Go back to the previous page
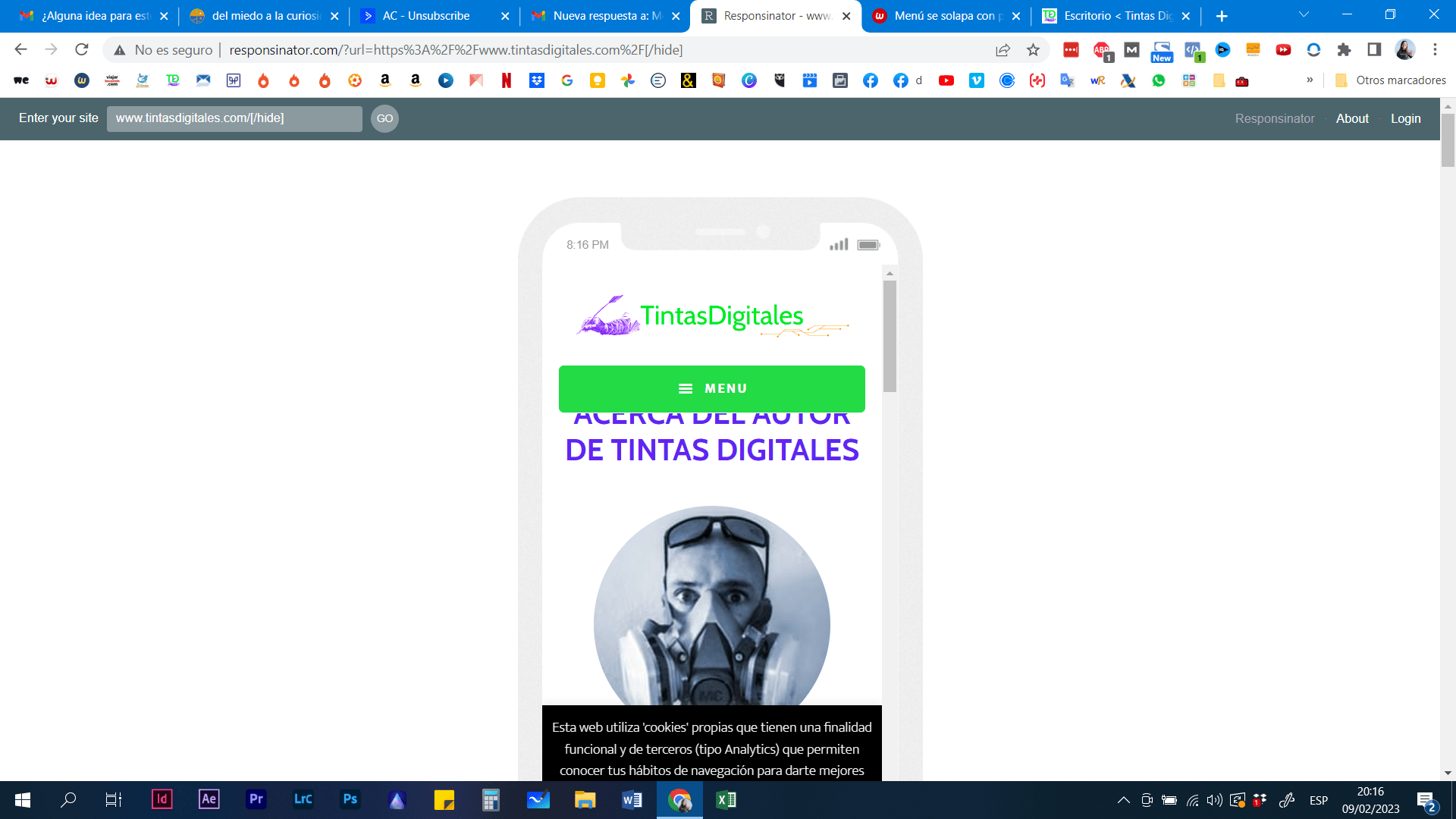 point(20,50)
